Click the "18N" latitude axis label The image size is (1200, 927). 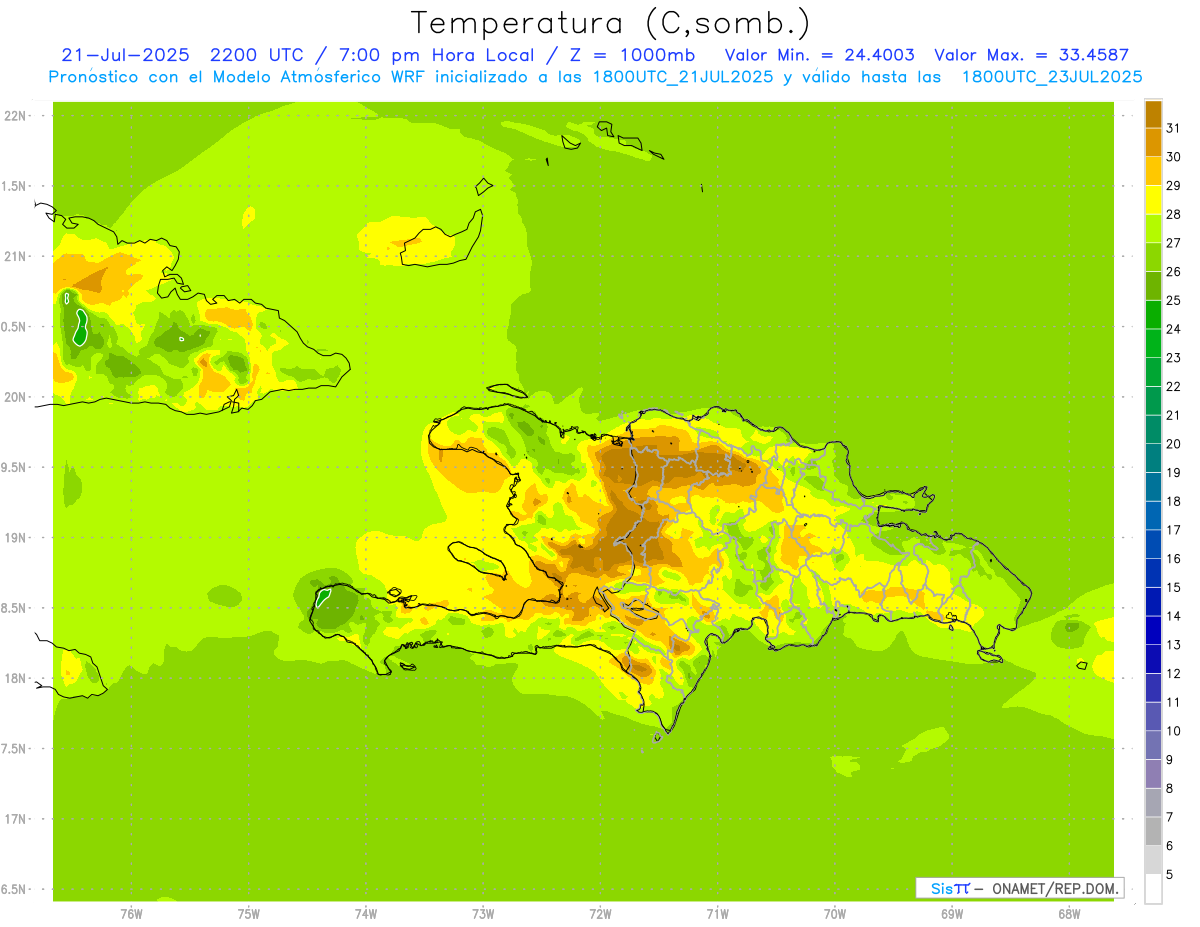pos(15,678)
